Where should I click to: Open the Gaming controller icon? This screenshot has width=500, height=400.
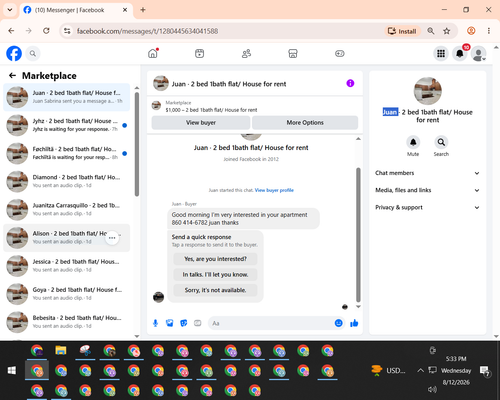[x=340, y=53]
